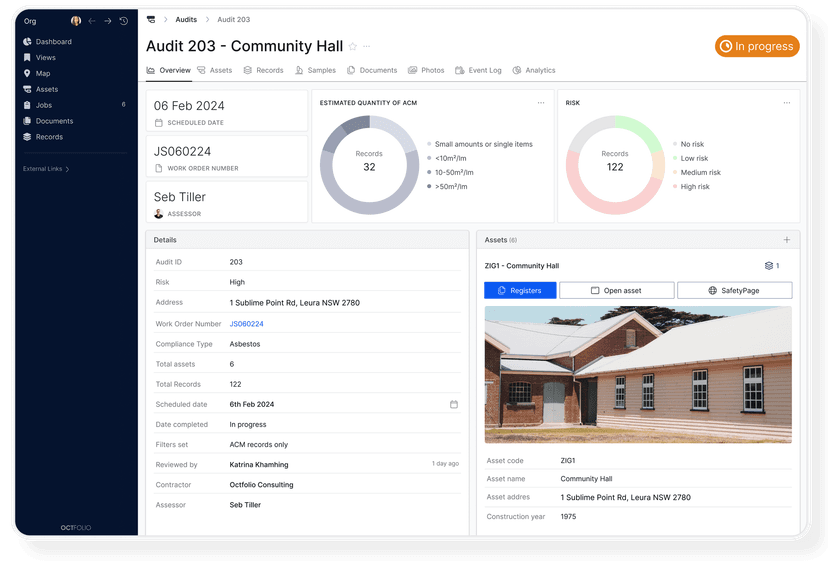Click the Risk donut chart showing 122 records
The height and width of the screenshot is (567, 828).
click(x=615, y=165)
